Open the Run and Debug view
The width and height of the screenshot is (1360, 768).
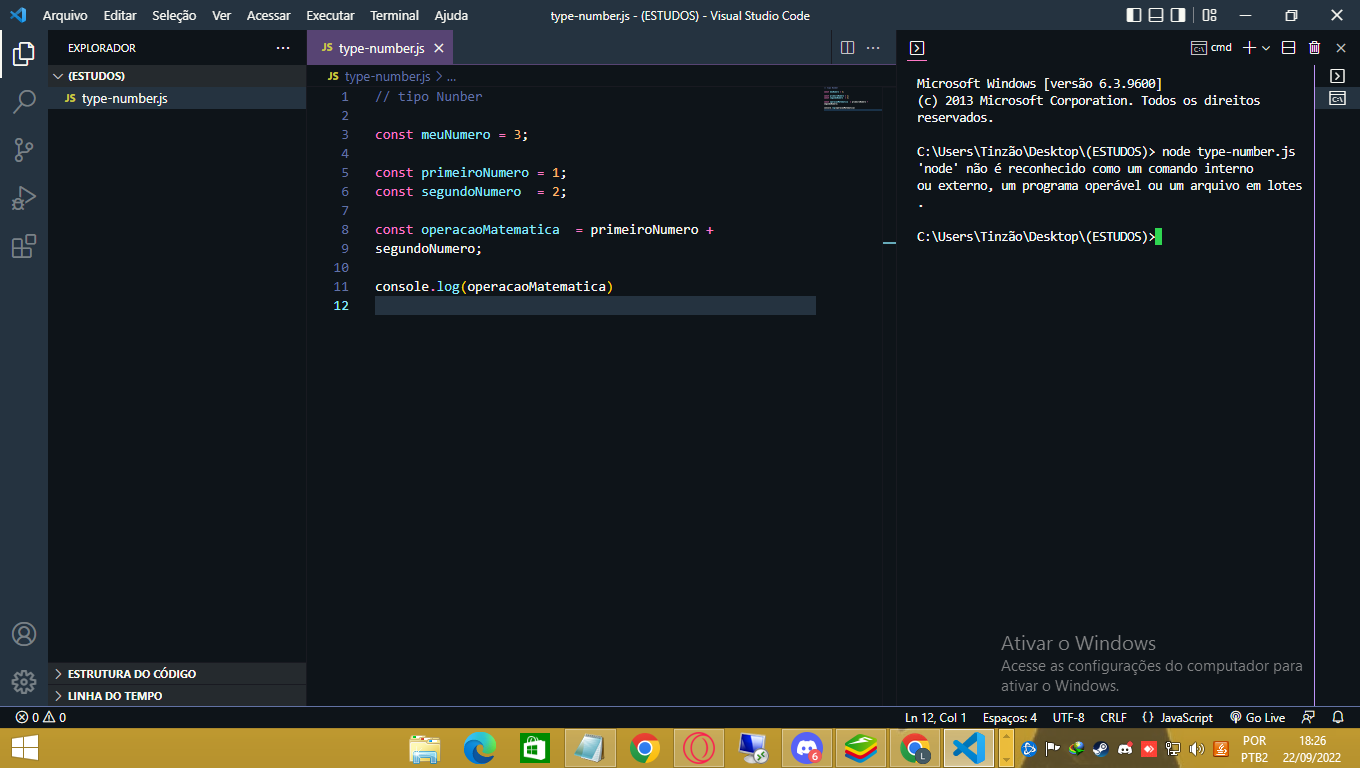tap(24, 198)
